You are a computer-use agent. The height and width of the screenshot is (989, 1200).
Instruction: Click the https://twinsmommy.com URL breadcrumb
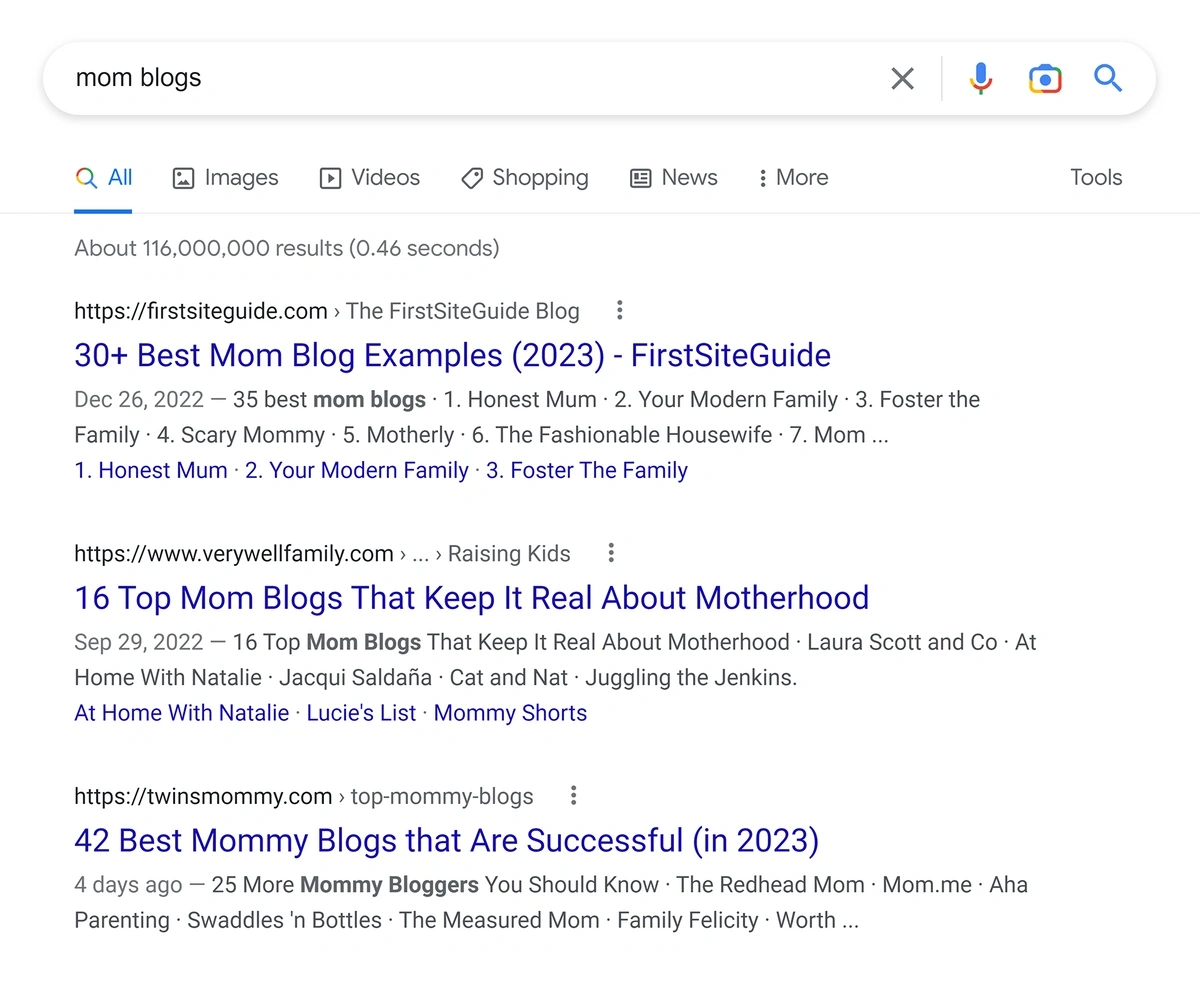tap(203, 796)
